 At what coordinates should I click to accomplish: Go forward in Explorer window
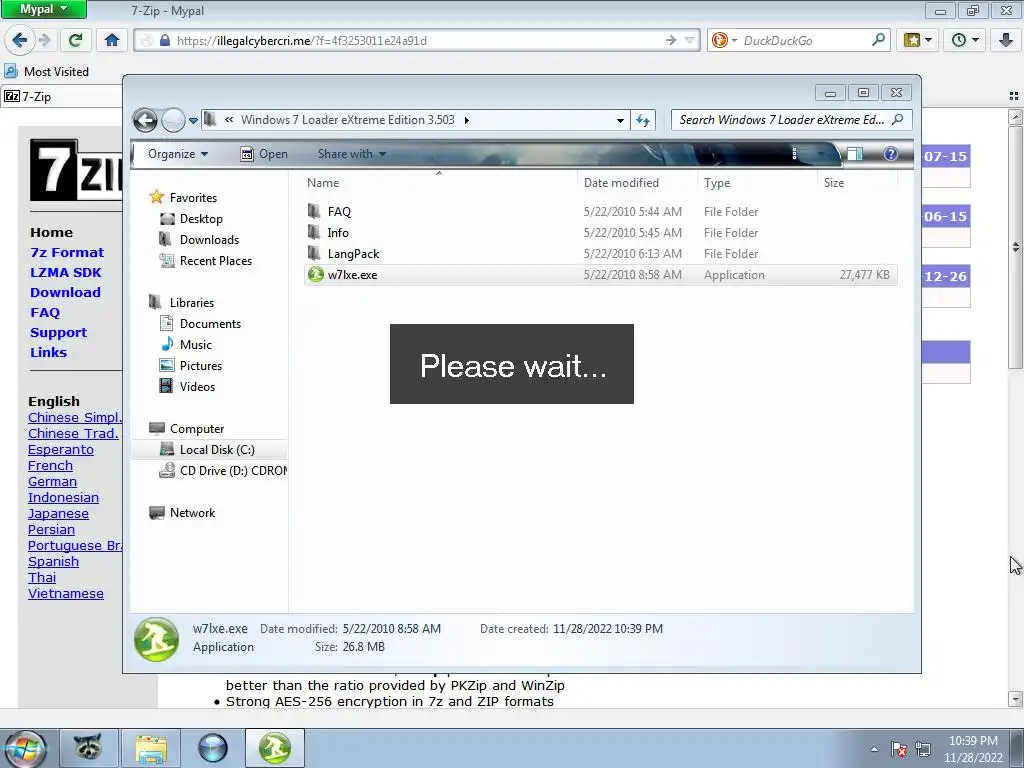[173, 120]
